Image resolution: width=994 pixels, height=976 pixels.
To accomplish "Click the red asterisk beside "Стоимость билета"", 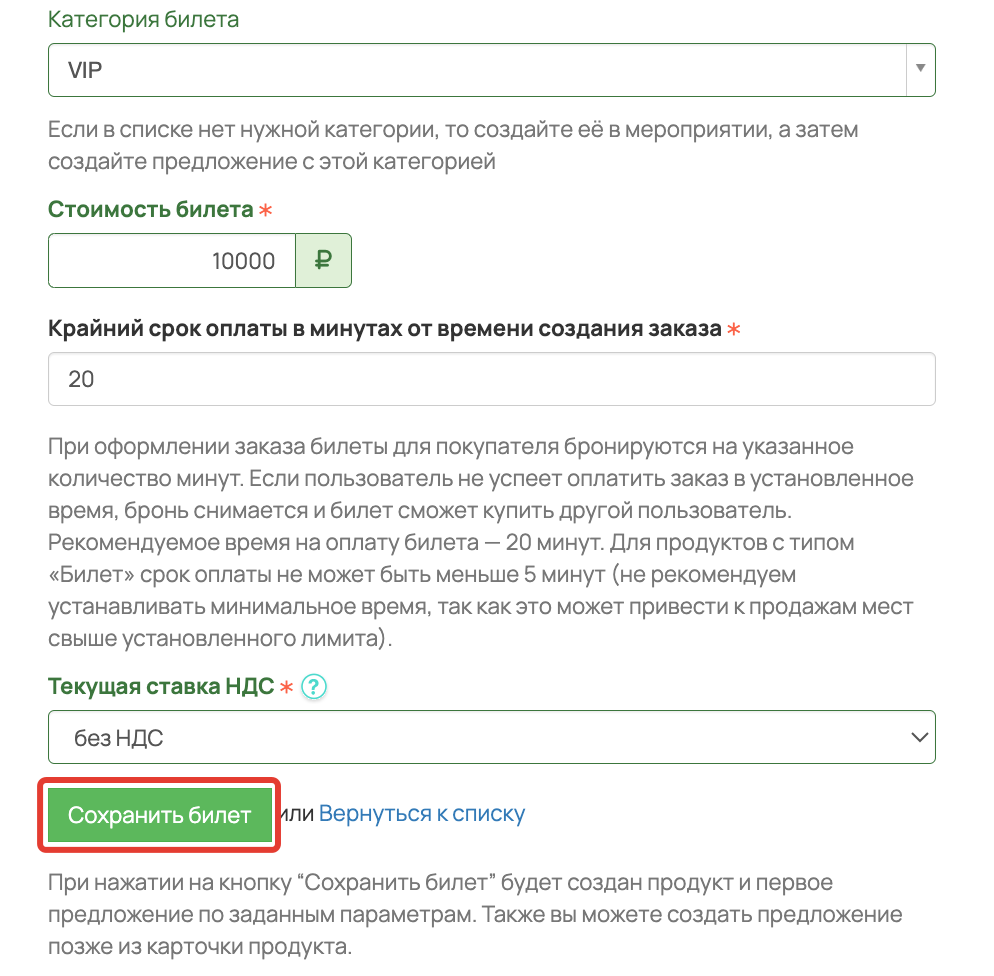I will pyautogui.click(x=266, y=209).
